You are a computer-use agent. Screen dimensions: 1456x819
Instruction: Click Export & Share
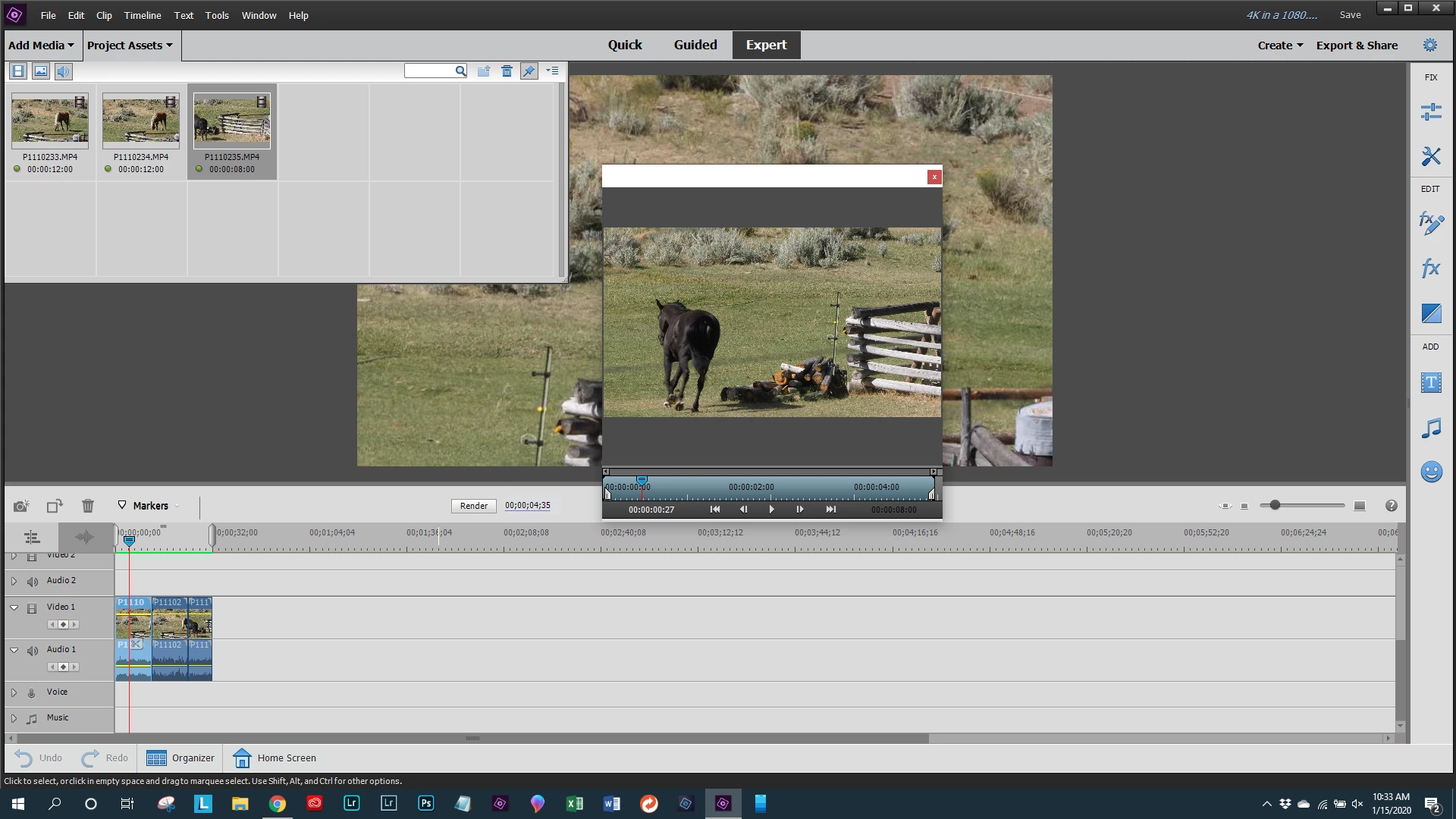click(1356, 45)
